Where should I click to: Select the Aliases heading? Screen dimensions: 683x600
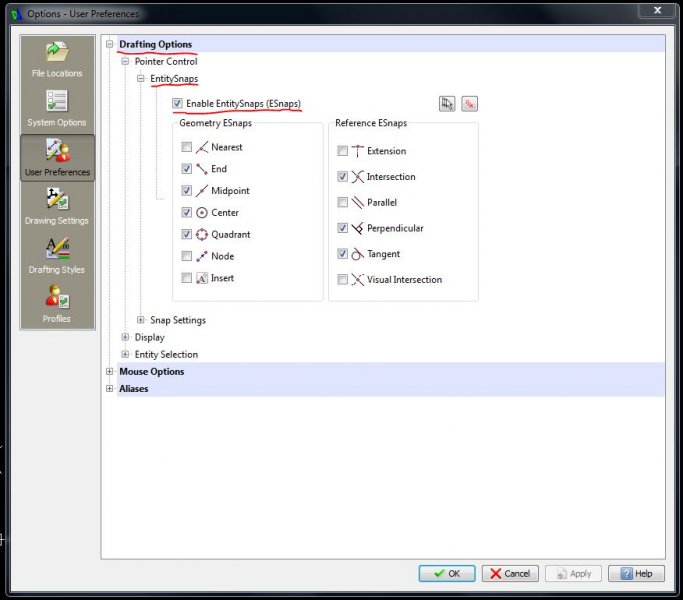tap(134, 389)
